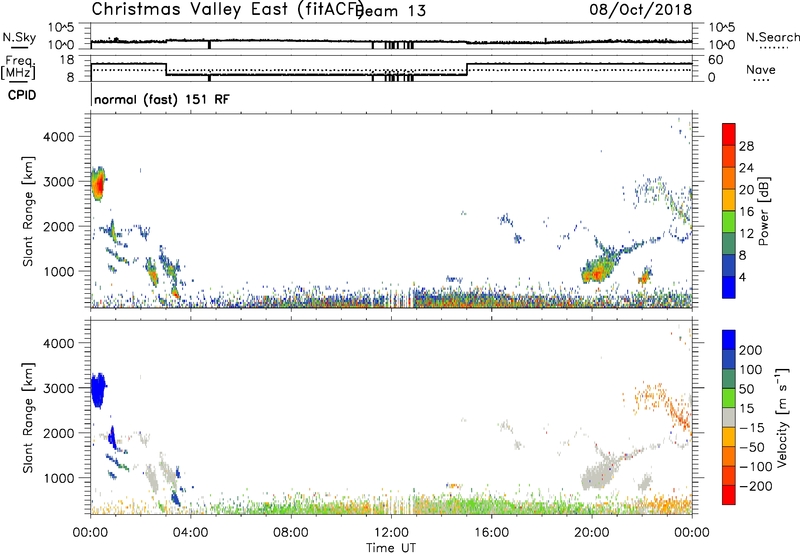This screenshot has width=800, height=554.
Task: Click the '16:00' time axis tick label
Action: click(x=491, y=533)
